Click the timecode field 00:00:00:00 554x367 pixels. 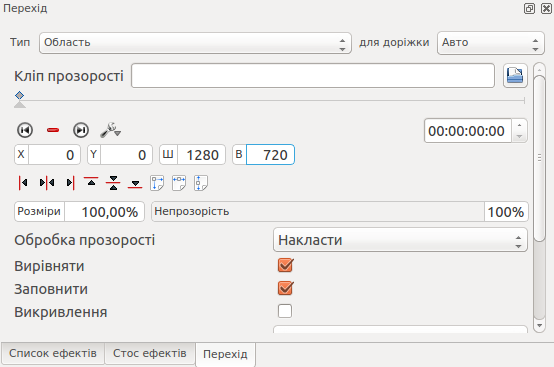click(467, 131)
